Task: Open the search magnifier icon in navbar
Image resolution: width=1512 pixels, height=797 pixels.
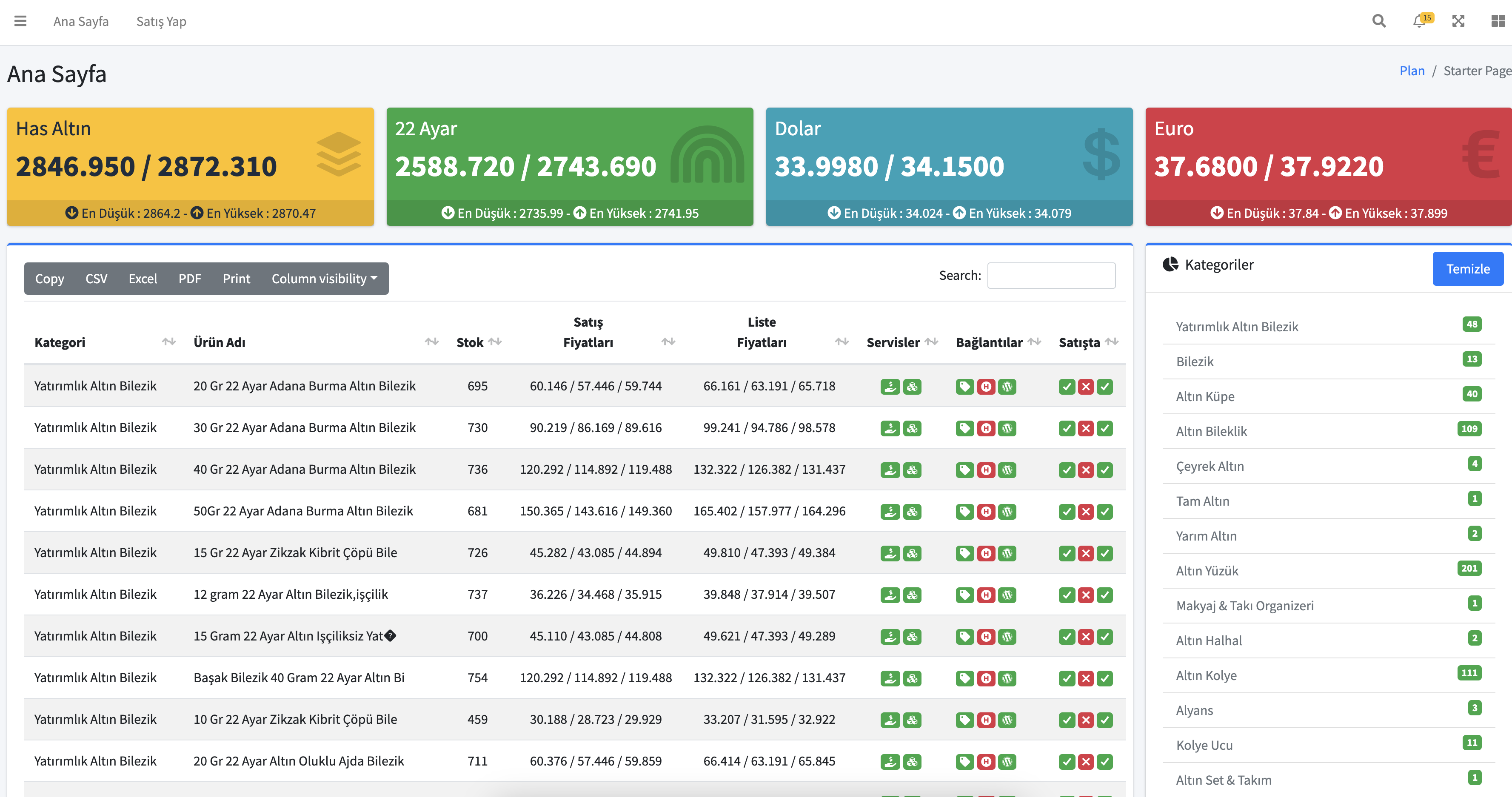Action: [1379, 21]
